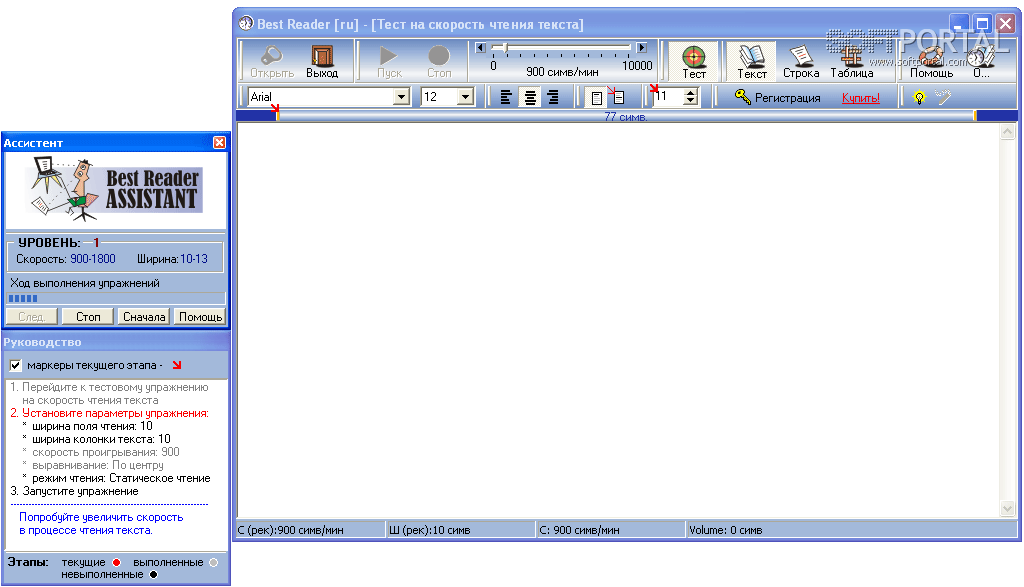Decrease the column width spinner value
Image resolution: width=1024 pixels, height=587 pixels.
point(691,101)
